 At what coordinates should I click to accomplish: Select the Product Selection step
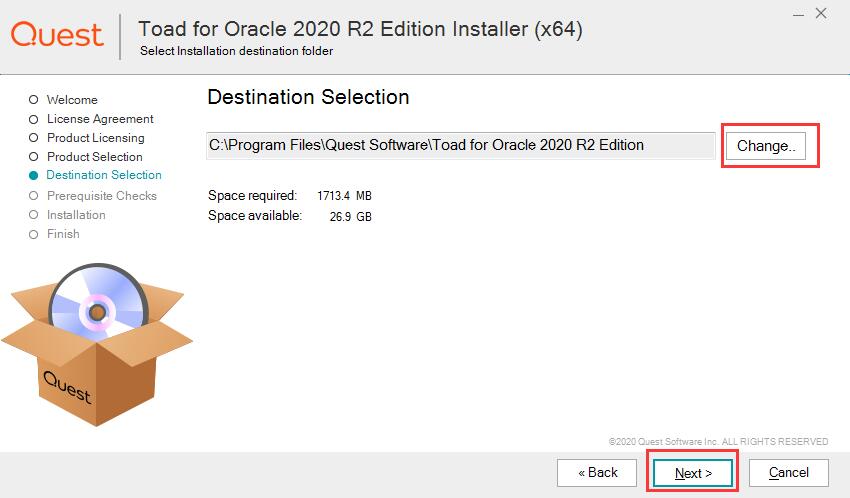pos(94,157)
